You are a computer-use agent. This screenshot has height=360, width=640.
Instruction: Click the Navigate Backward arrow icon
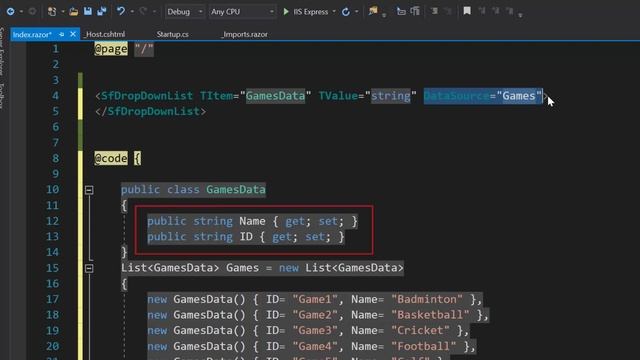pyautogui.click(x=10, y=11)
